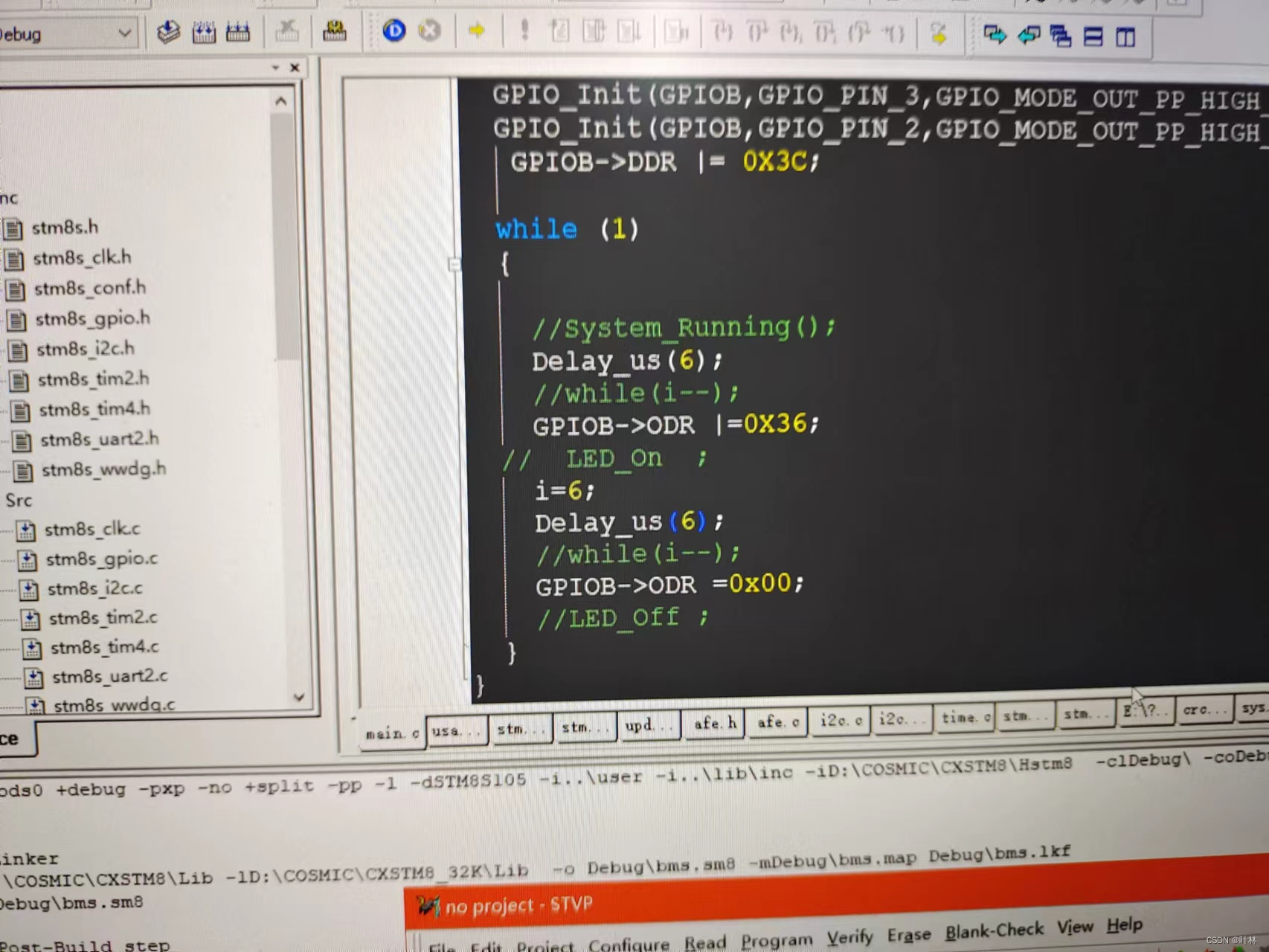Build the bms project
The height and width of the screenshot is (952, 1269).
pyautogui.click(x=203, y=32)
